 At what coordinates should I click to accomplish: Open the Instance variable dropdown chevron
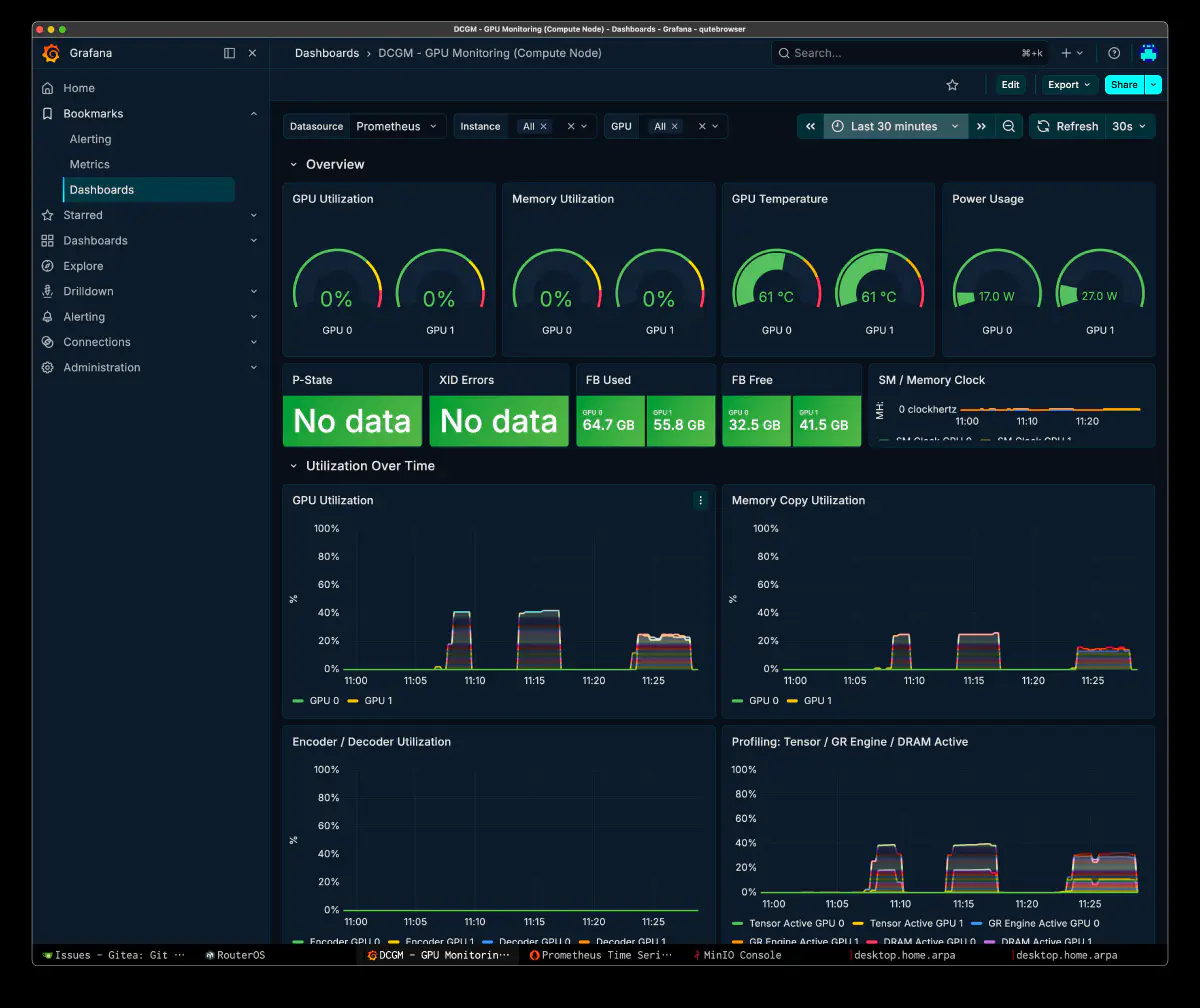586,127
